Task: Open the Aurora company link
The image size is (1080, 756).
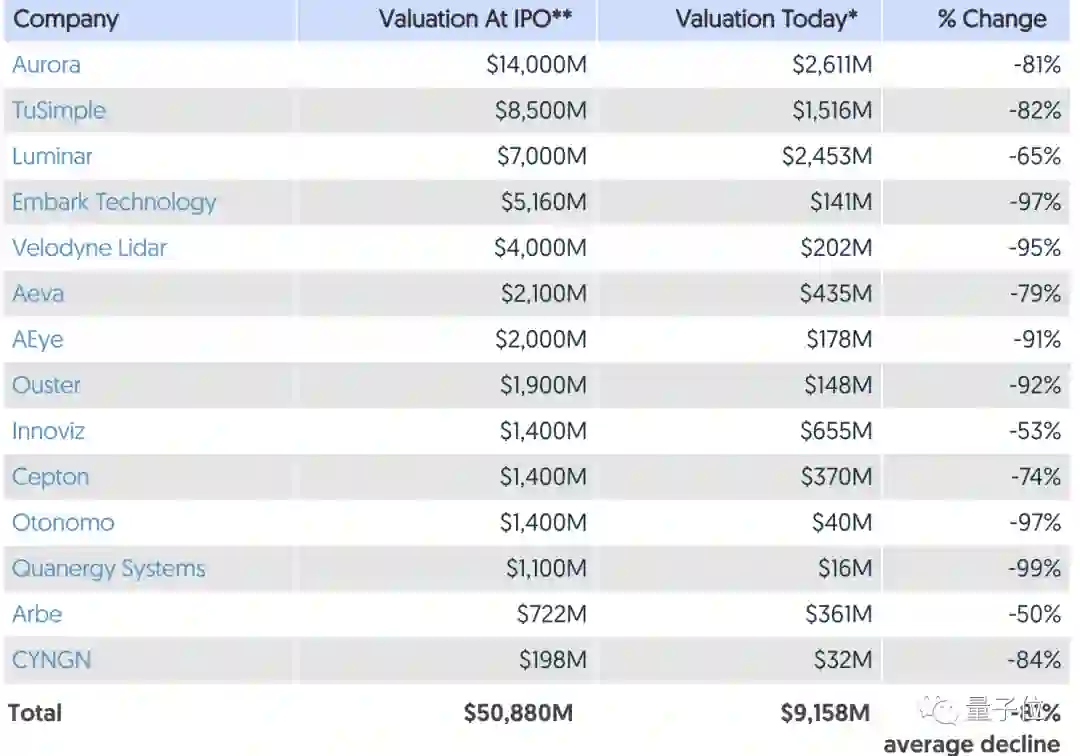Action: (46, 65)
